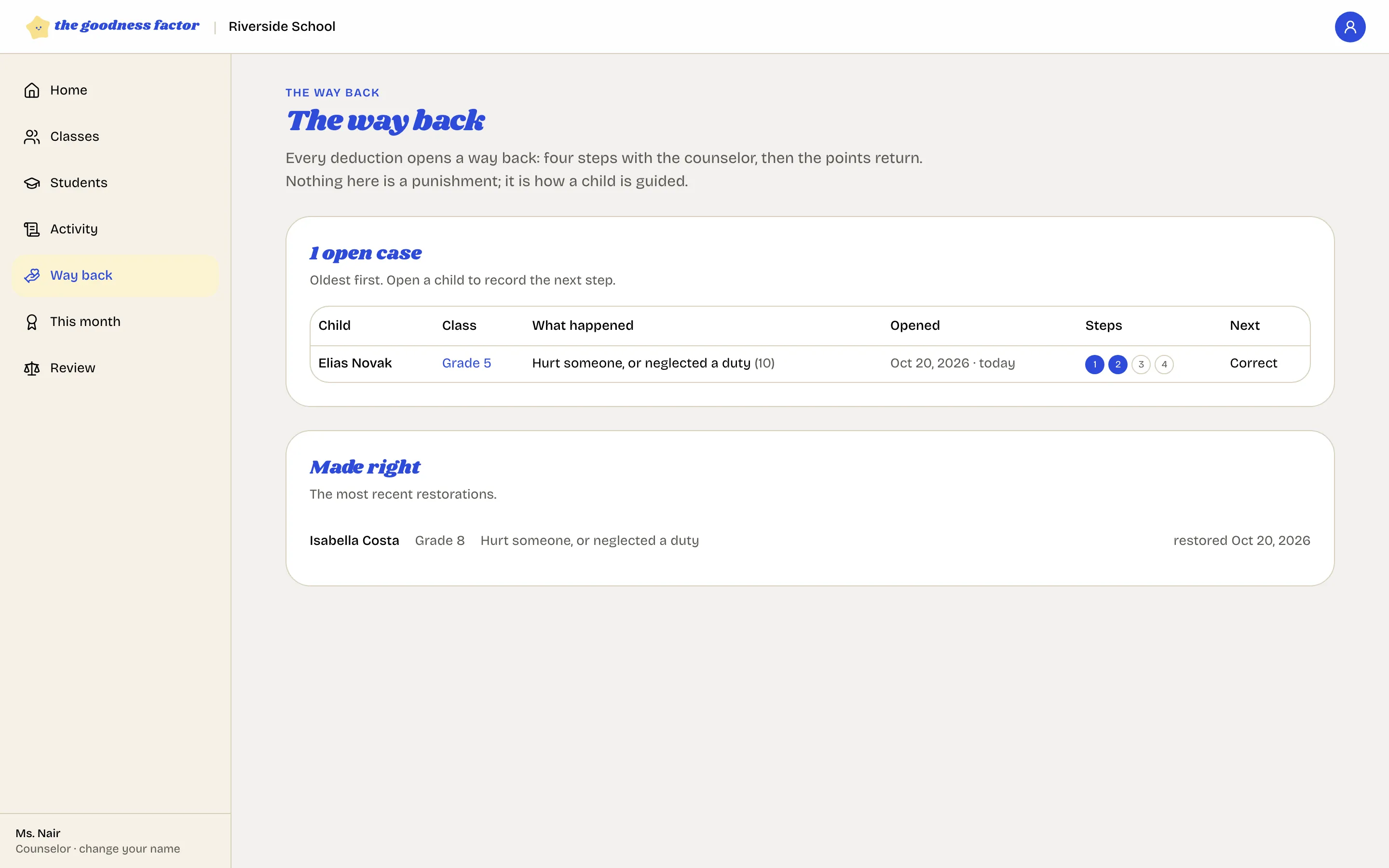Open the Classes section

115,136
